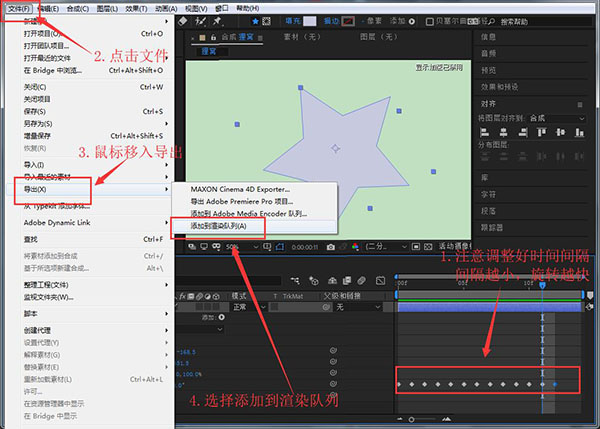Expand the 另存为(S) submenu
This screenshot has width=600, height=429.
point(166,124)
